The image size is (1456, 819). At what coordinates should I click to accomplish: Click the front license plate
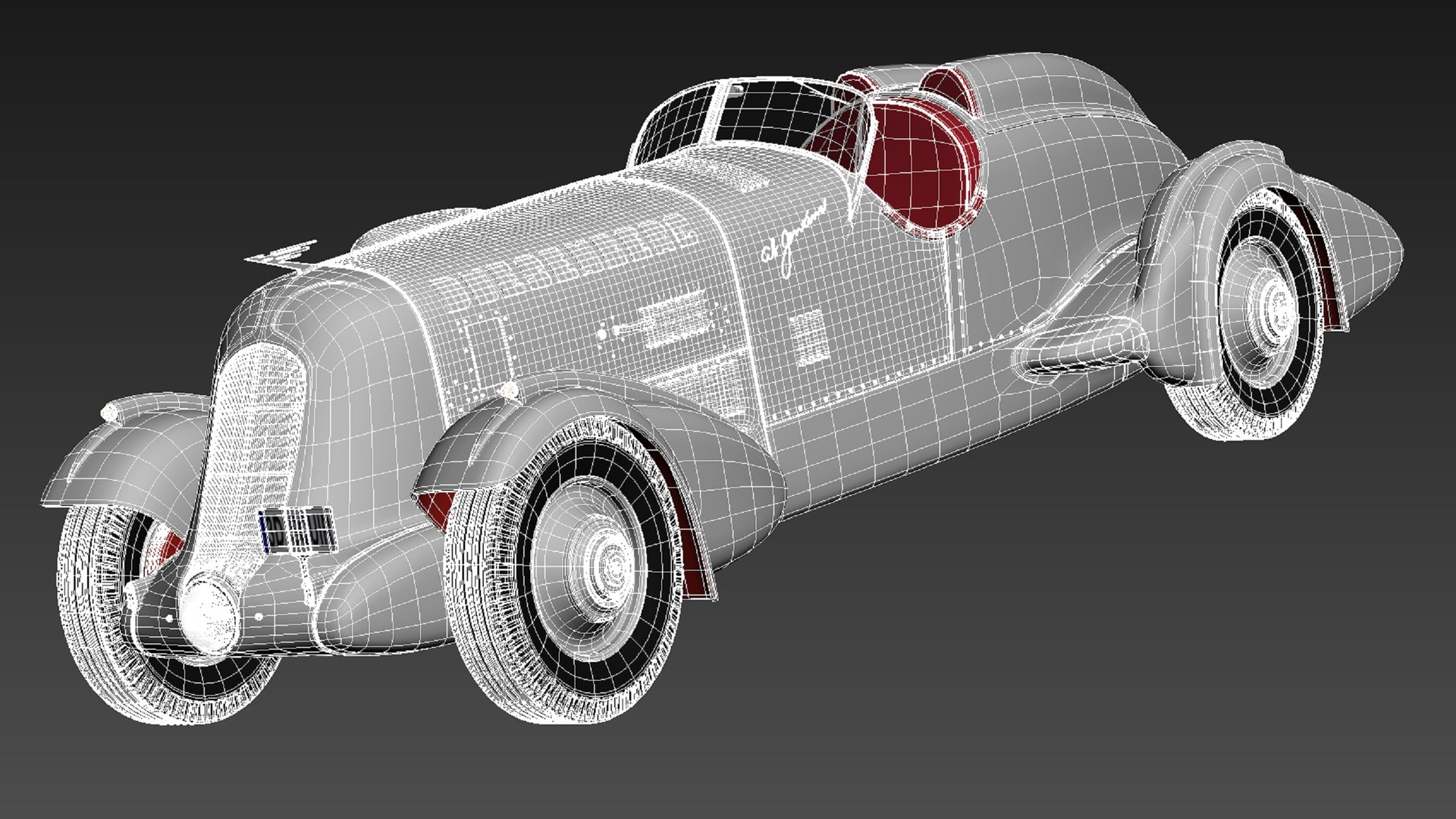point(297,529)
